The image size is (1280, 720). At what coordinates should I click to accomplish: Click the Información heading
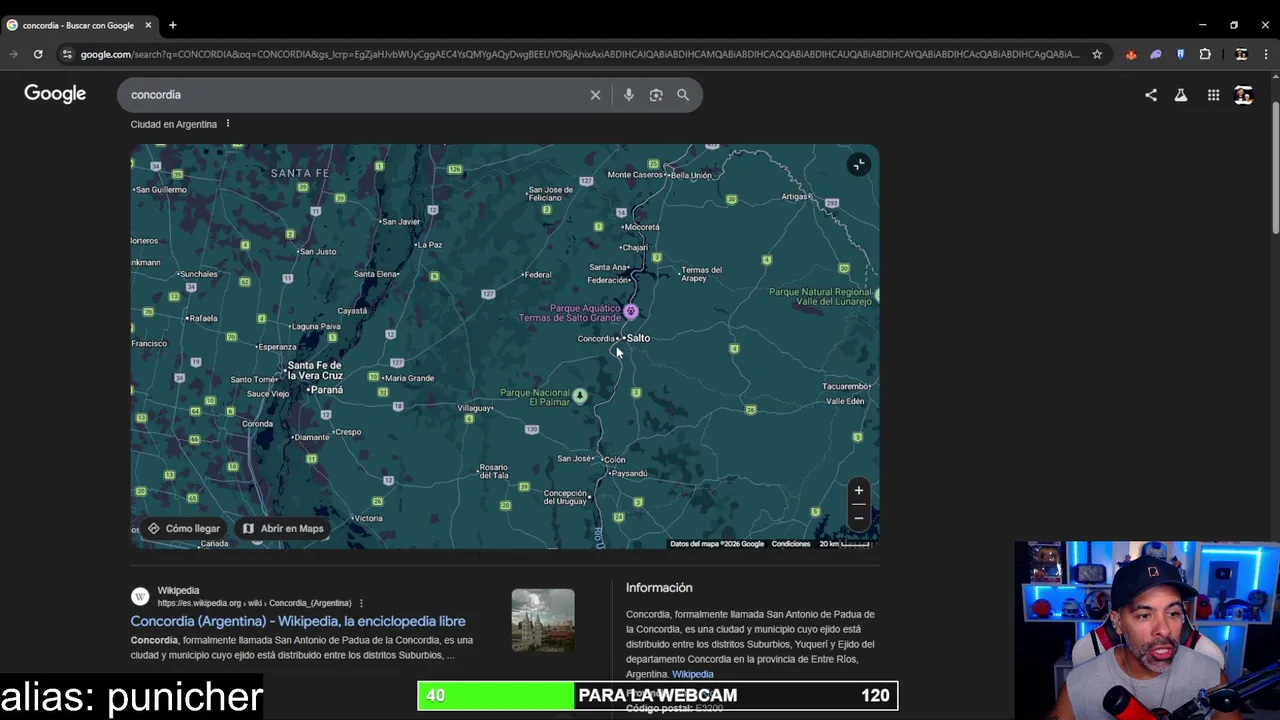(659, 588)
